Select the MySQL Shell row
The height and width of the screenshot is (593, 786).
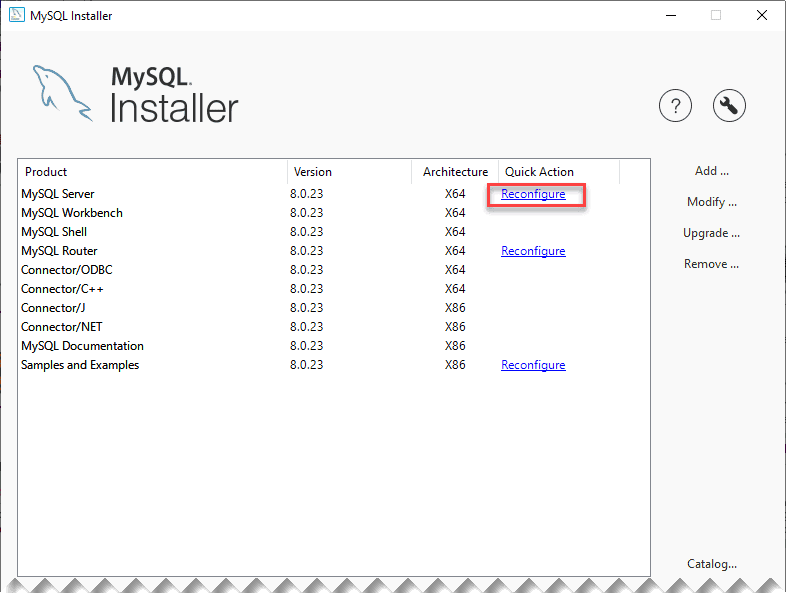(334, 232)
